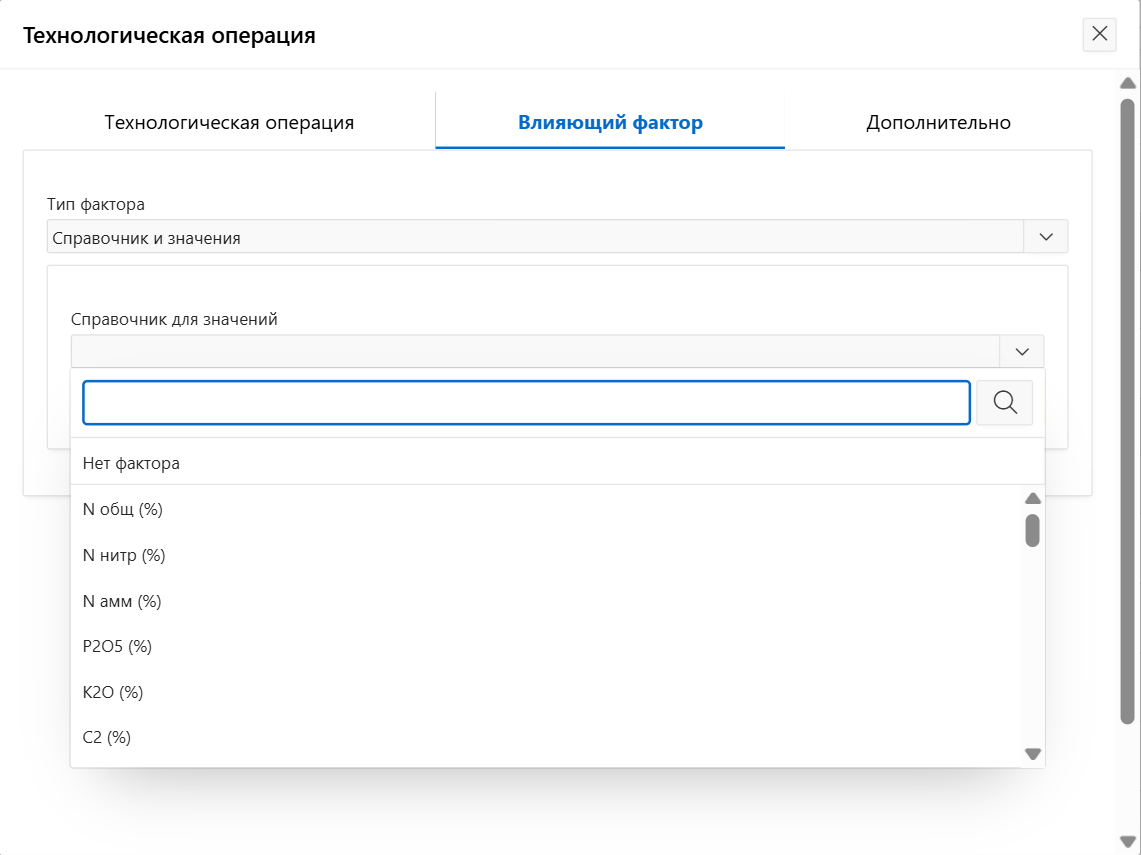Viewport: 1141px width, 855px height.
Task: Select N общ (%) from list
Action: click(123, 510)
